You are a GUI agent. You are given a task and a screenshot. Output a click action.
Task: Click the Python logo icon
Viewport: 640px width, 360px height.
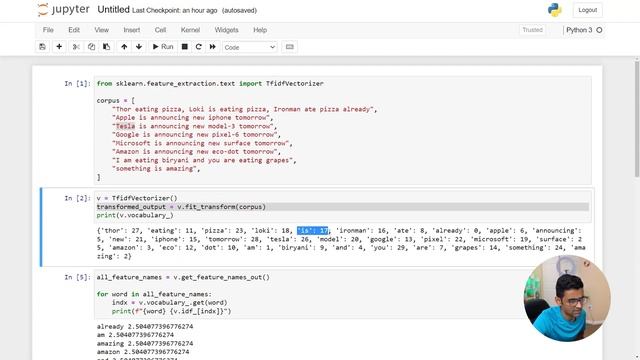pyautogui.click(x=554, y=10)
